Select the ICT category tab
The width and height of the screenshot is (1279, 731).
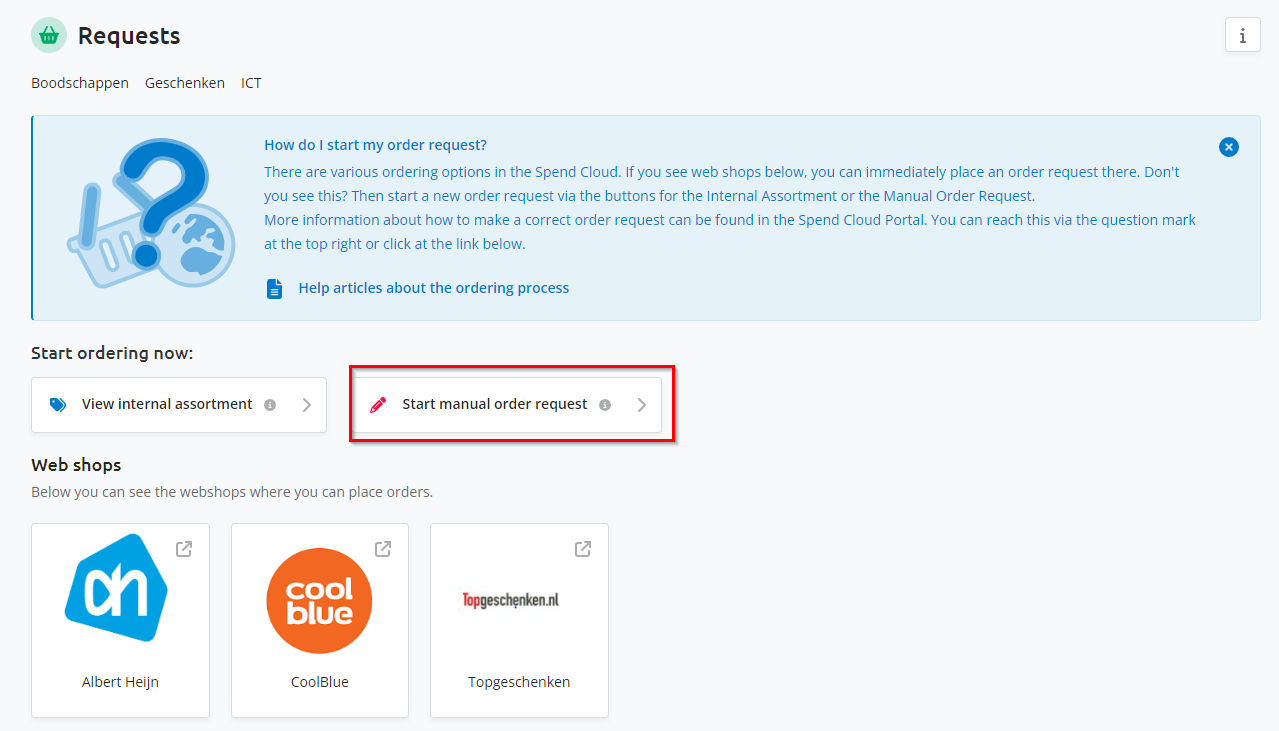point(251,83)
